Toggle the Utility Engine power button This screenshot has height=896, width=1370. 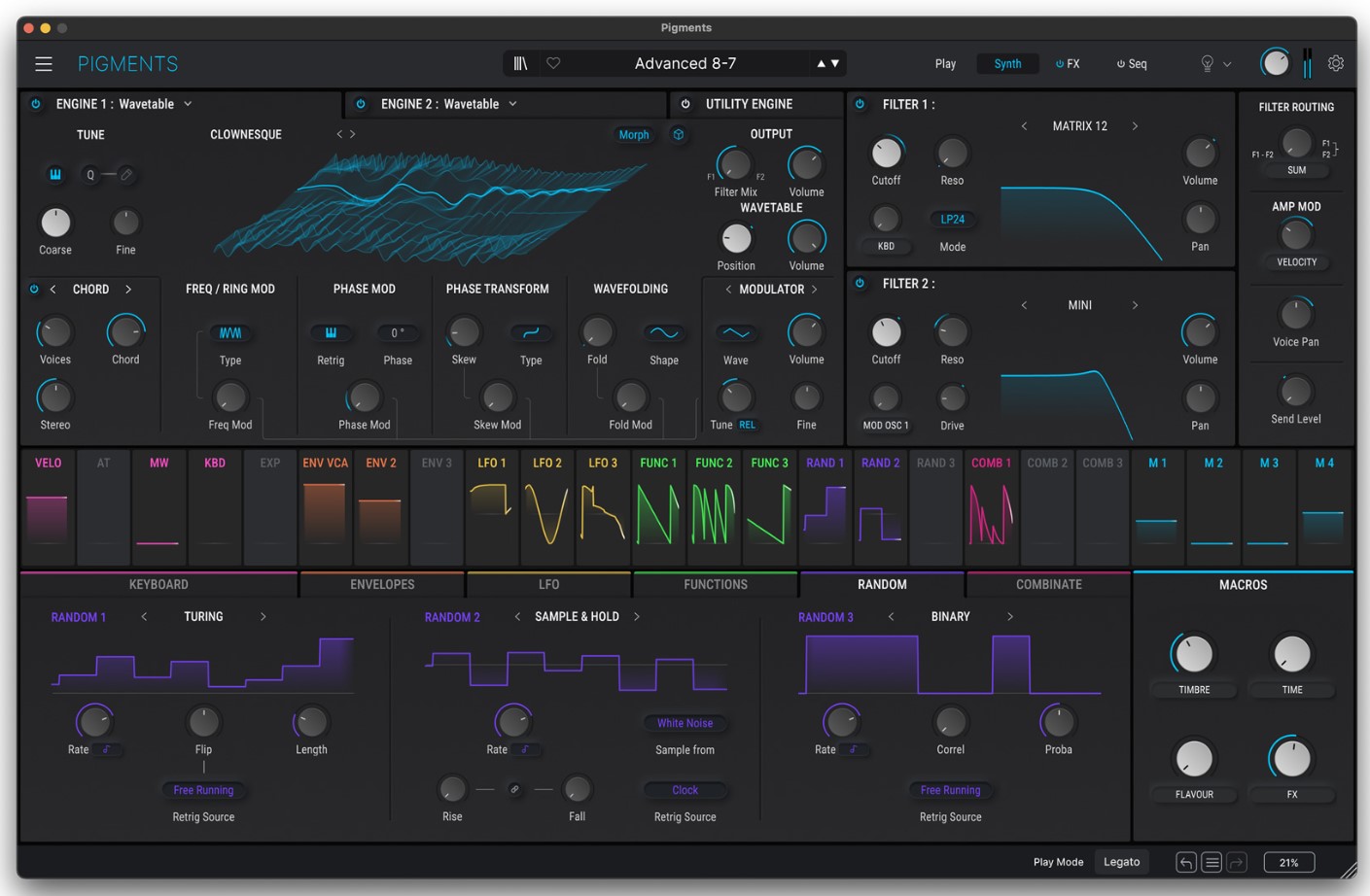(685, 104)
